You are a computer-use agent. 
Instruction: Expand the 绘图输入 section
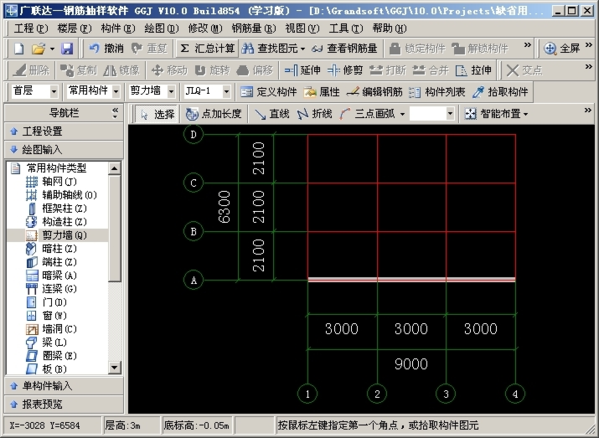click(x=64, y=150)
